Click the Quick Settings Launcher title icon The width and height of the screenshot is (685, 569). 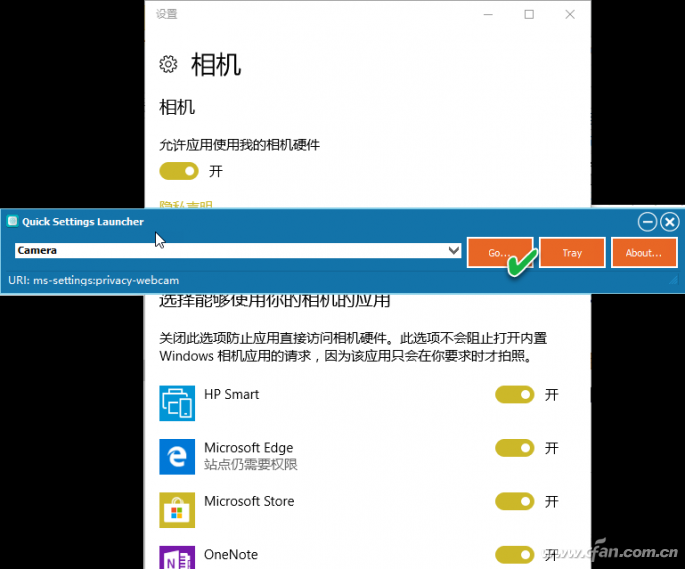click(x=12, y=221)
